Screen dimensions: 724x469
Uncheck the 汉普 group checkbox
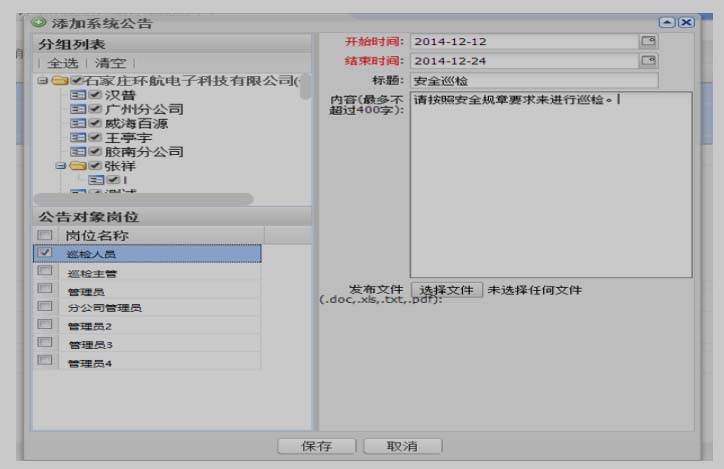click(x=95, y=95)
